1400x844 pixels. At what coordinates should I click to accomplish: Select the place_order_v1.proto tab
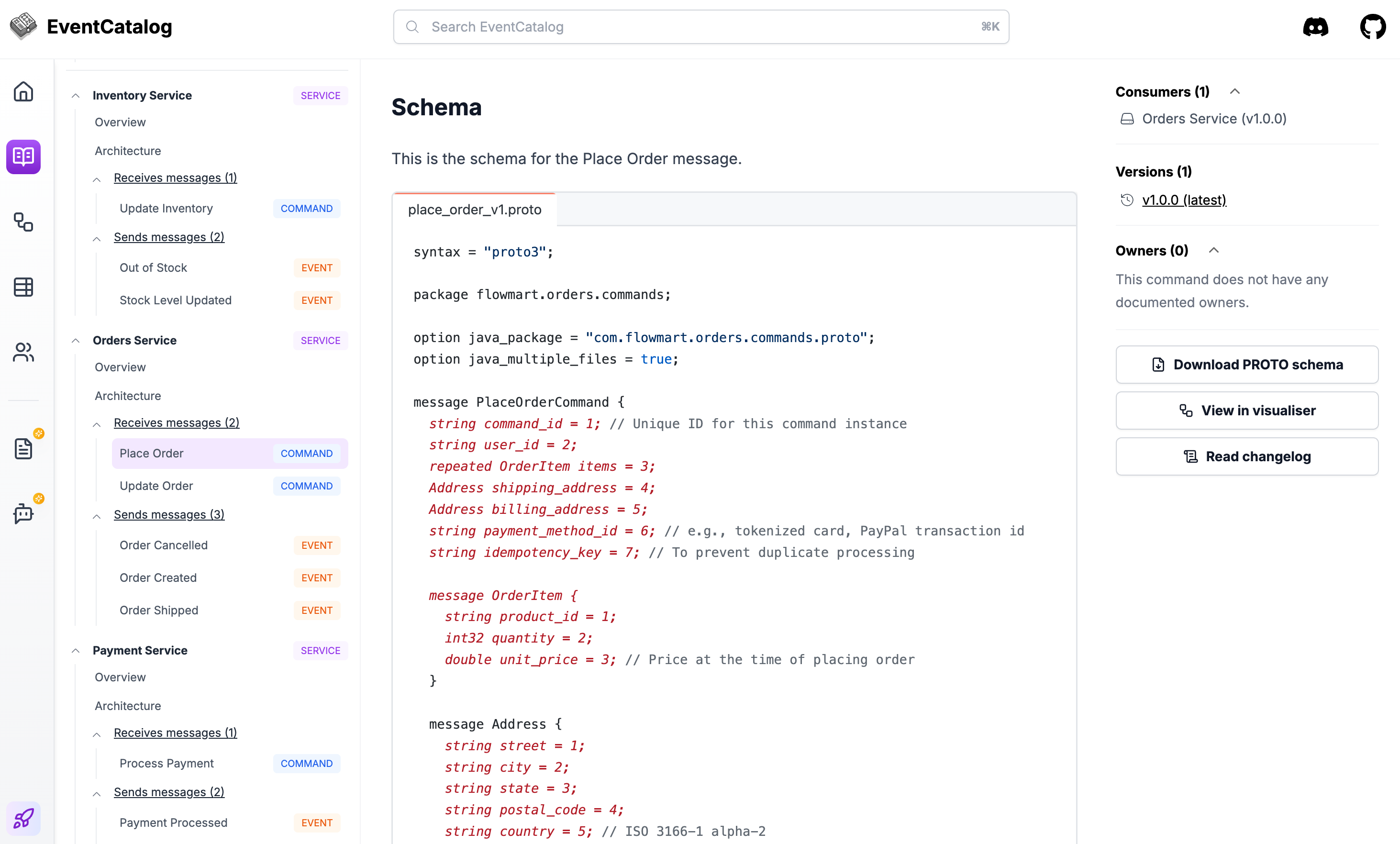[x=475, y=210]
